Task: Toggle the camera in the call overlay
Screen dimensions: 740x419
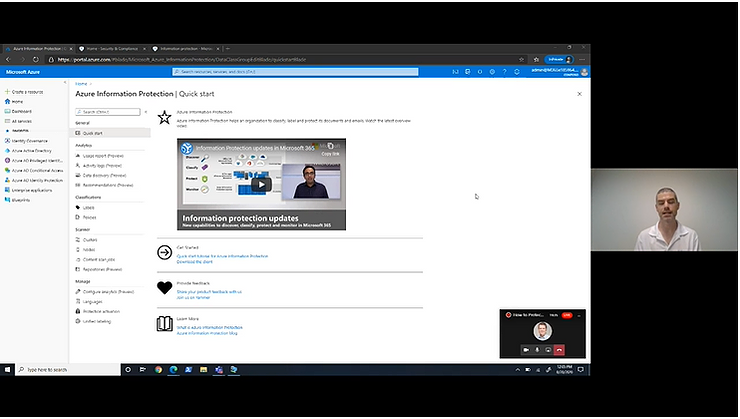Action: (525, 350)
